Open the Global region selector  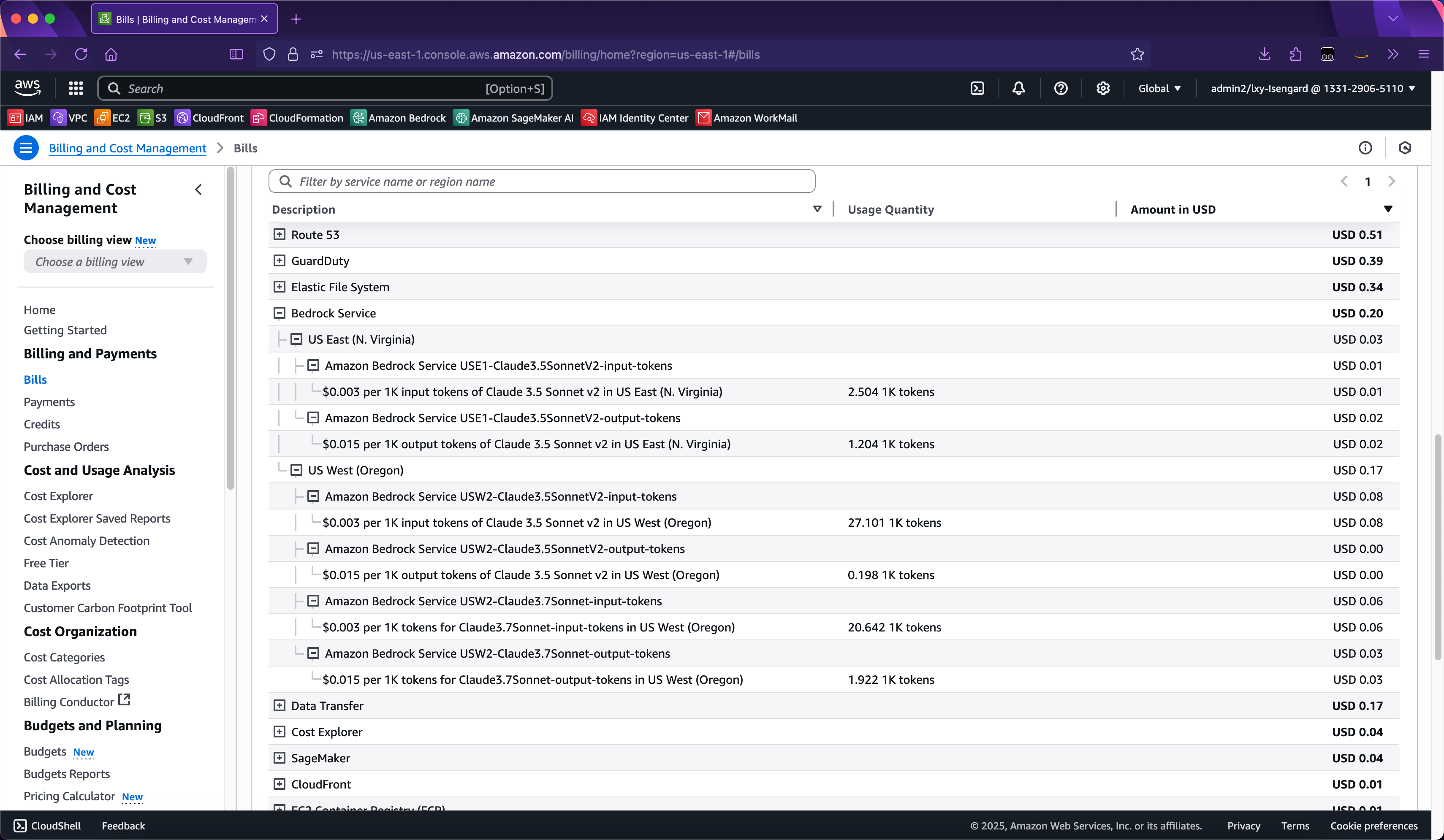(x=1159, y=88)
